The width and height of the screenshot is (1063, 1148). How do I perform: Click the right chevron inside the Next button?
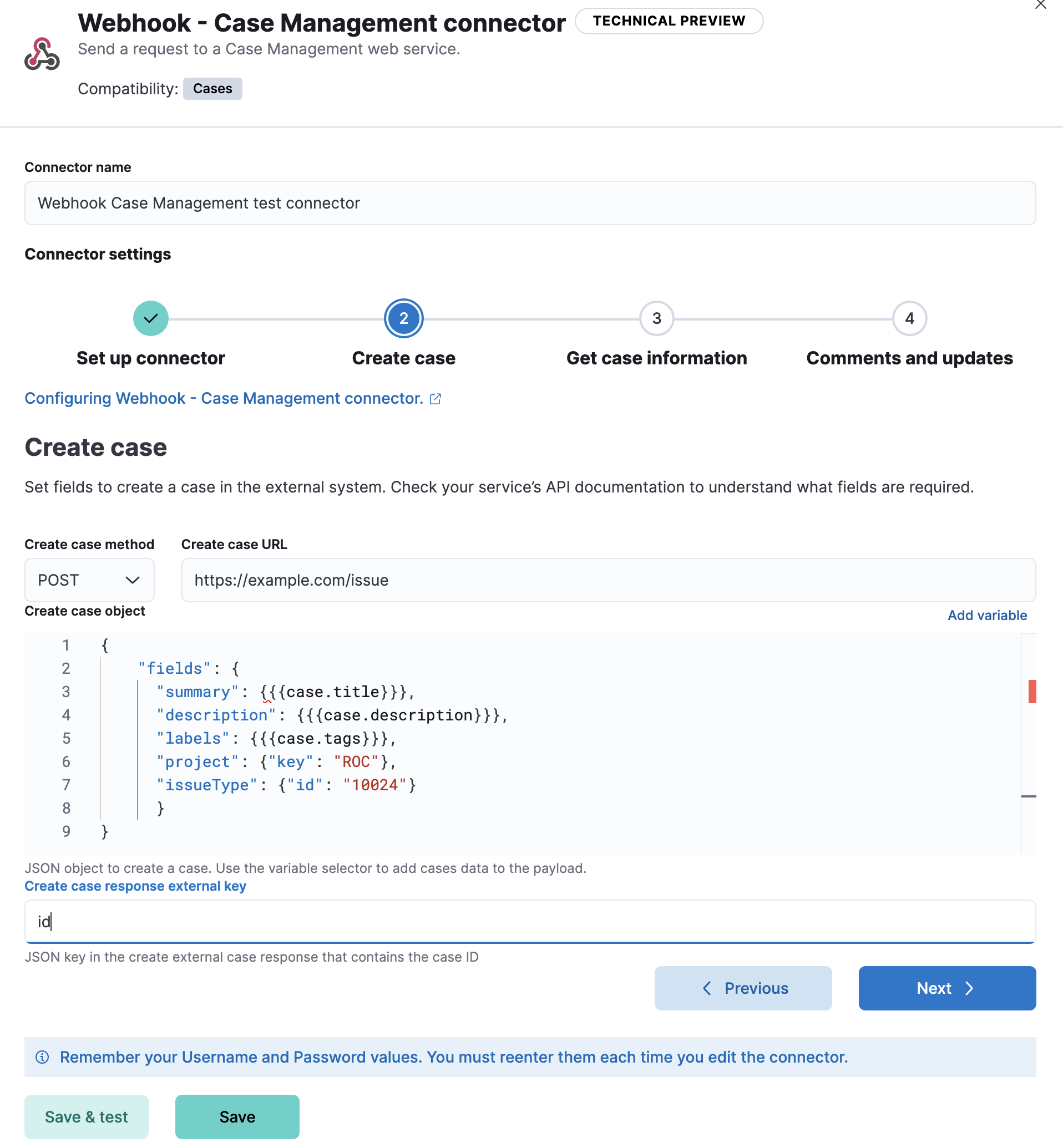(x=970, y=988)
